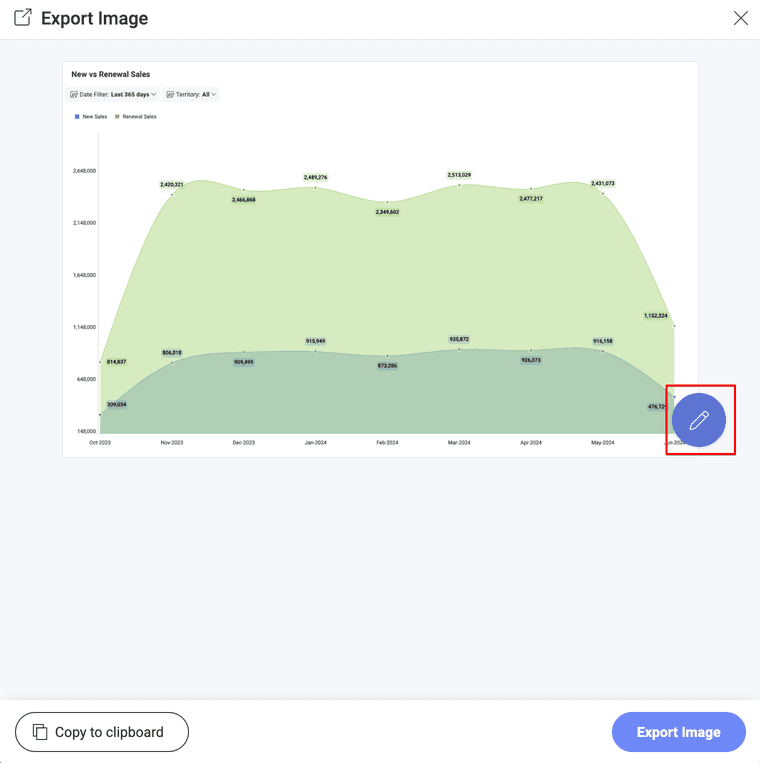
Task: Close the Export Image dialog
Action: pyautogui.click(x=741, y=18)
